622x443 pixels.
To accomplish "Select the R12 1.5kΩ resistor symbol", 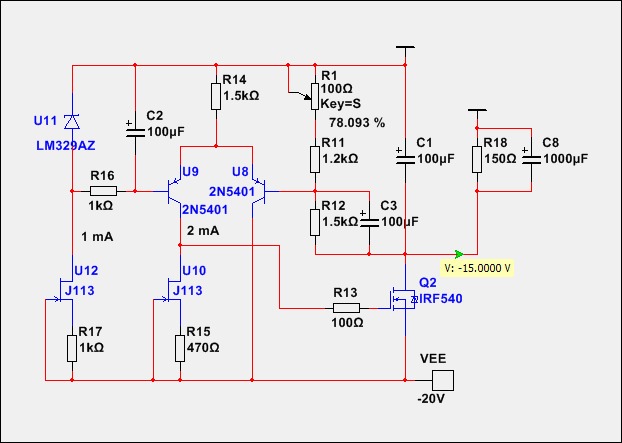I will pos(315,222).
